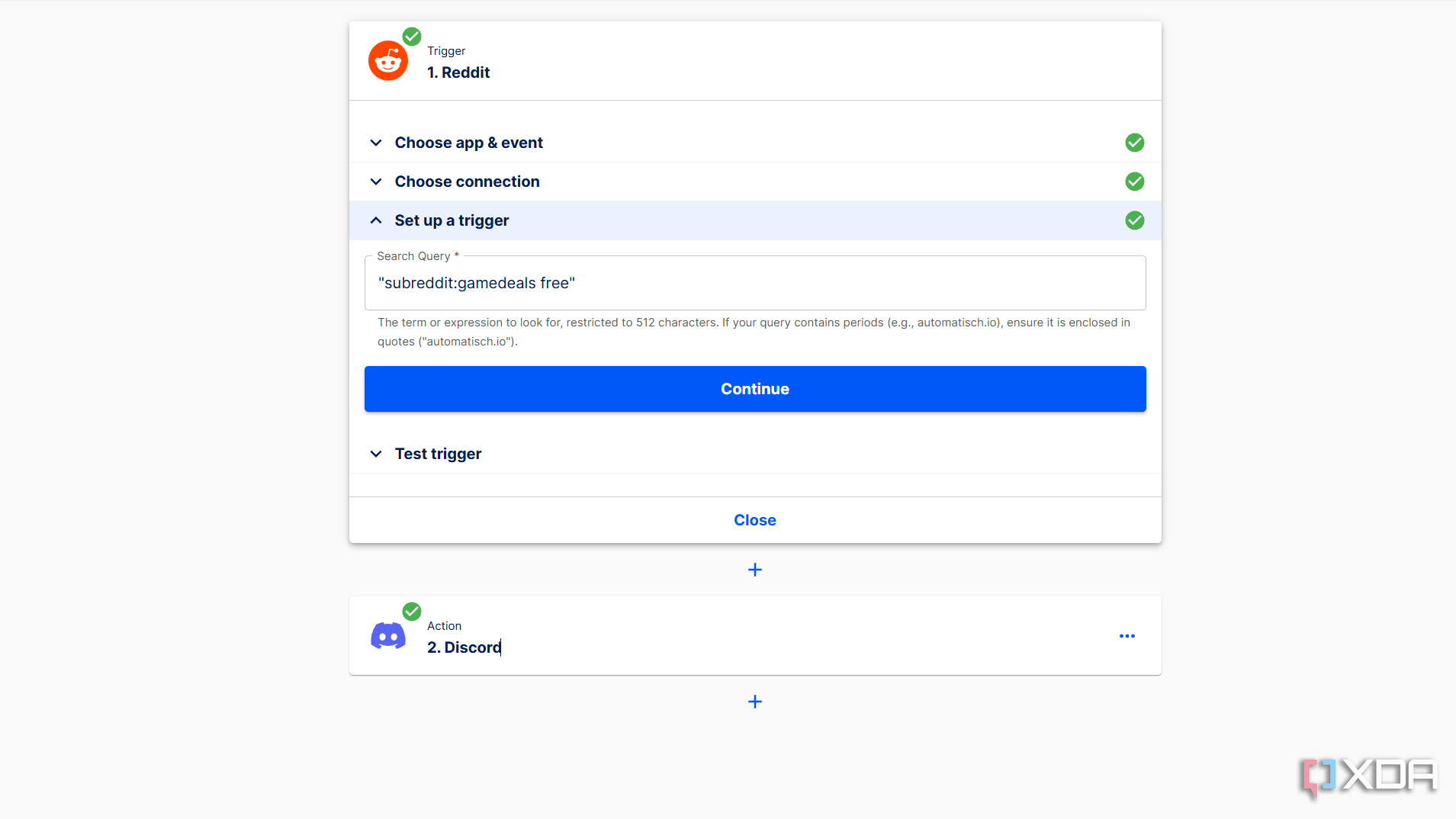Expand the Choose app & event chevron
Image resolution: width=1456 pixels, height=819 pixels.
[x=376, y=143]
